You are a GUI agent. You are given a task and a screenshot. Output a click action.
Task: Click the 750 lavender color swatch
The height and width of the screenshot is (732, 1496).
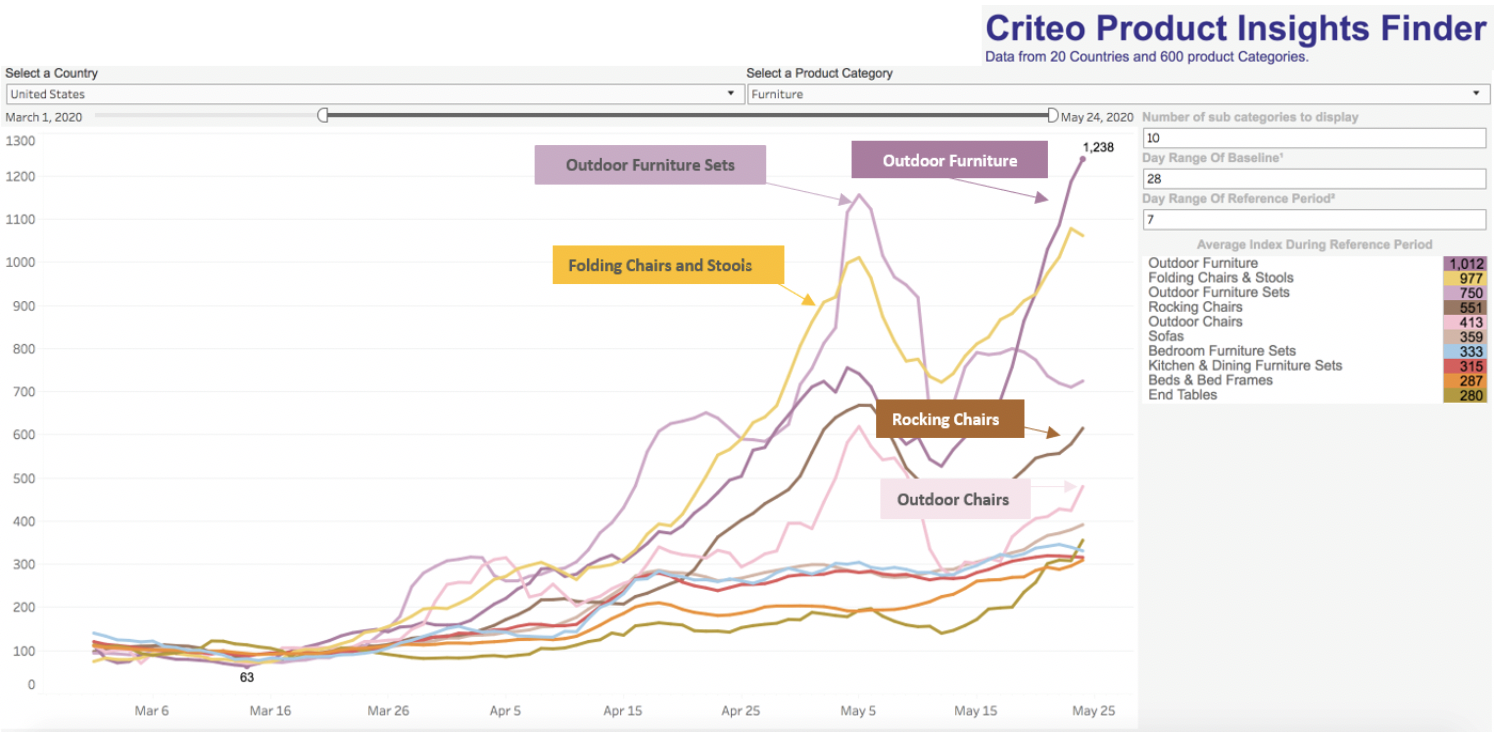1465,292
